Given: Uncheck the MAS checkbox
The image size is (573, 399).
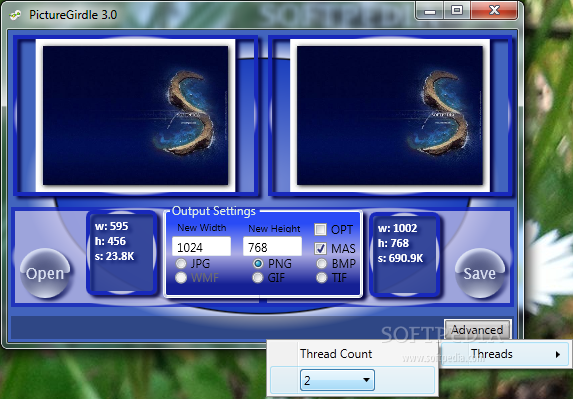Looking at the screenshot, I should pyautogui.click(x=320, y=248).
